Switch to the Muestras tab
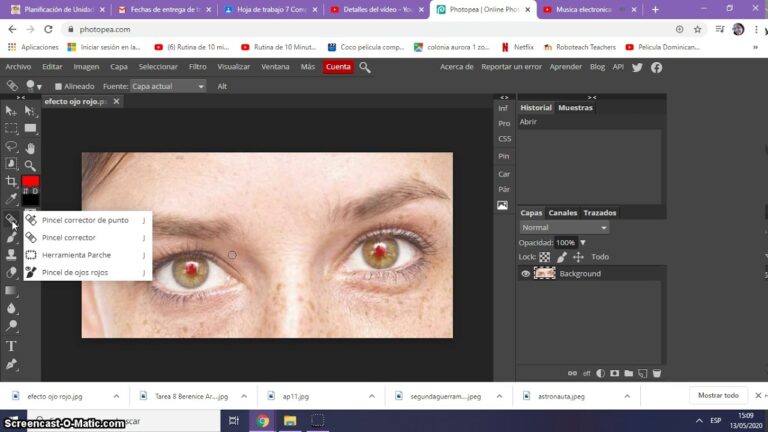Image resolution: width=768 pixels, height=432 pixels. (575, 107)
